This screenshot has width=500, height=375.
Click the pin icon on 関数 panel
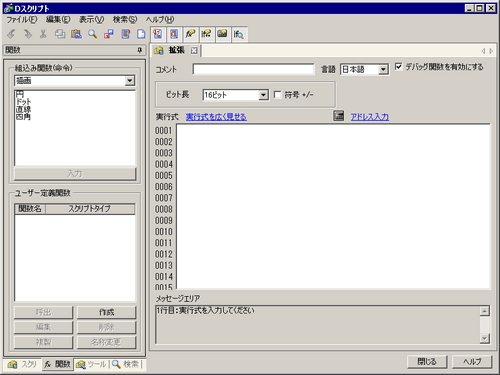(x=140, y=50)
